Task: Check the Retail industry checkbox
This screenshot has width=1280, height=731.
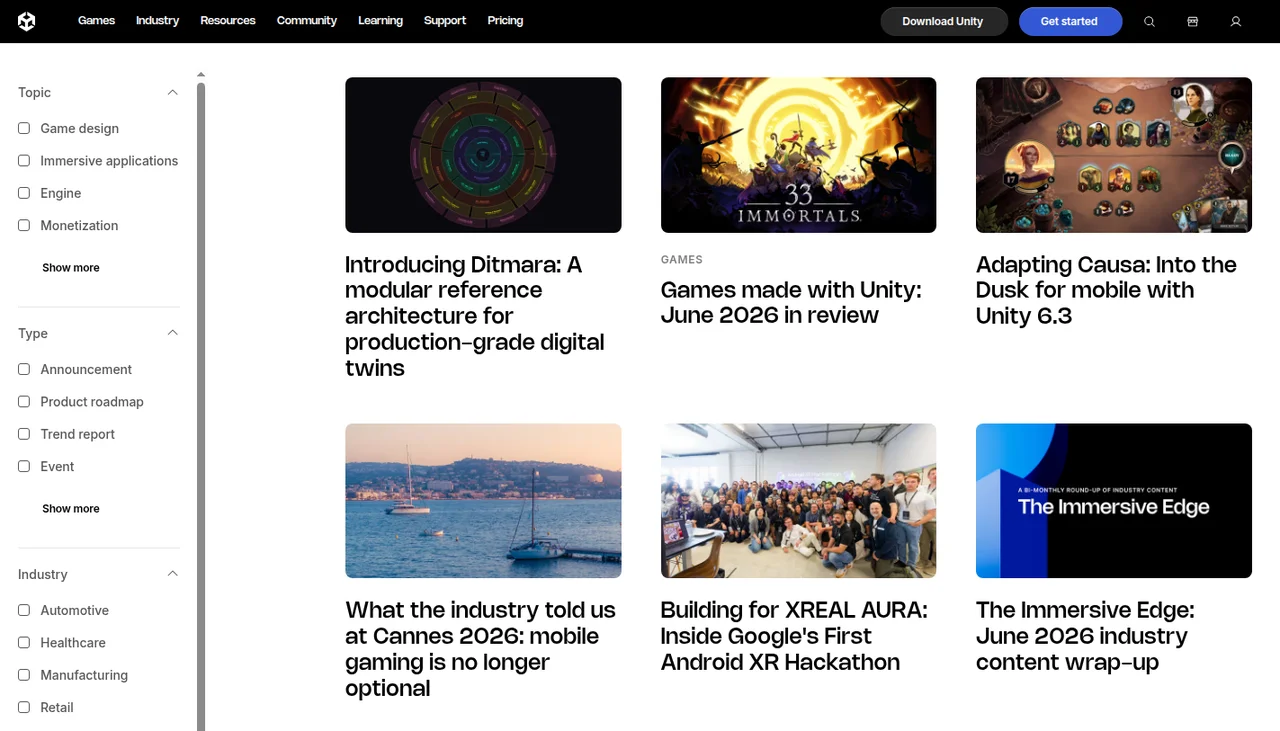Action: tap(24, 707)
